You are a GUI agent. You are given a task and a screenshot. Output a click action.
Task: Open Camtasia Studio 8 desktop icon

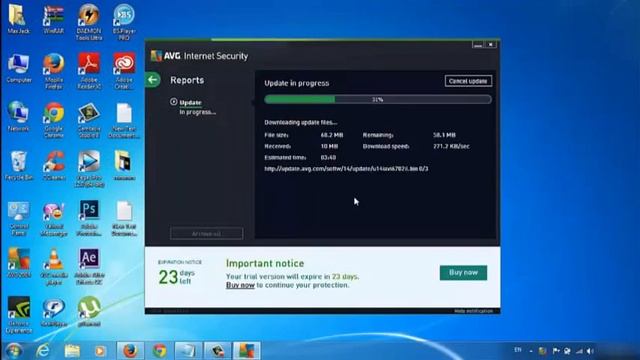[89, 120]
